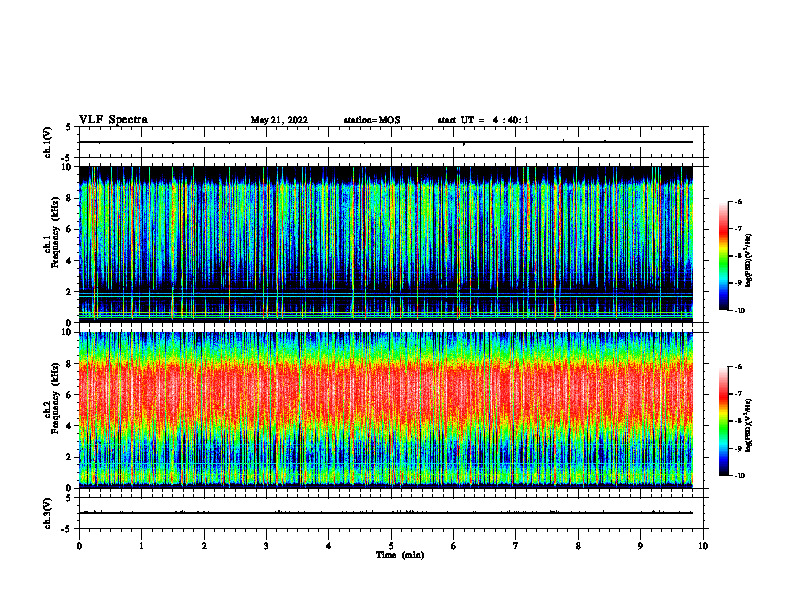Click the "-6" label on ch.1 color bar
The height and width of the screenshot is (612, 792).
coord(738,201)
